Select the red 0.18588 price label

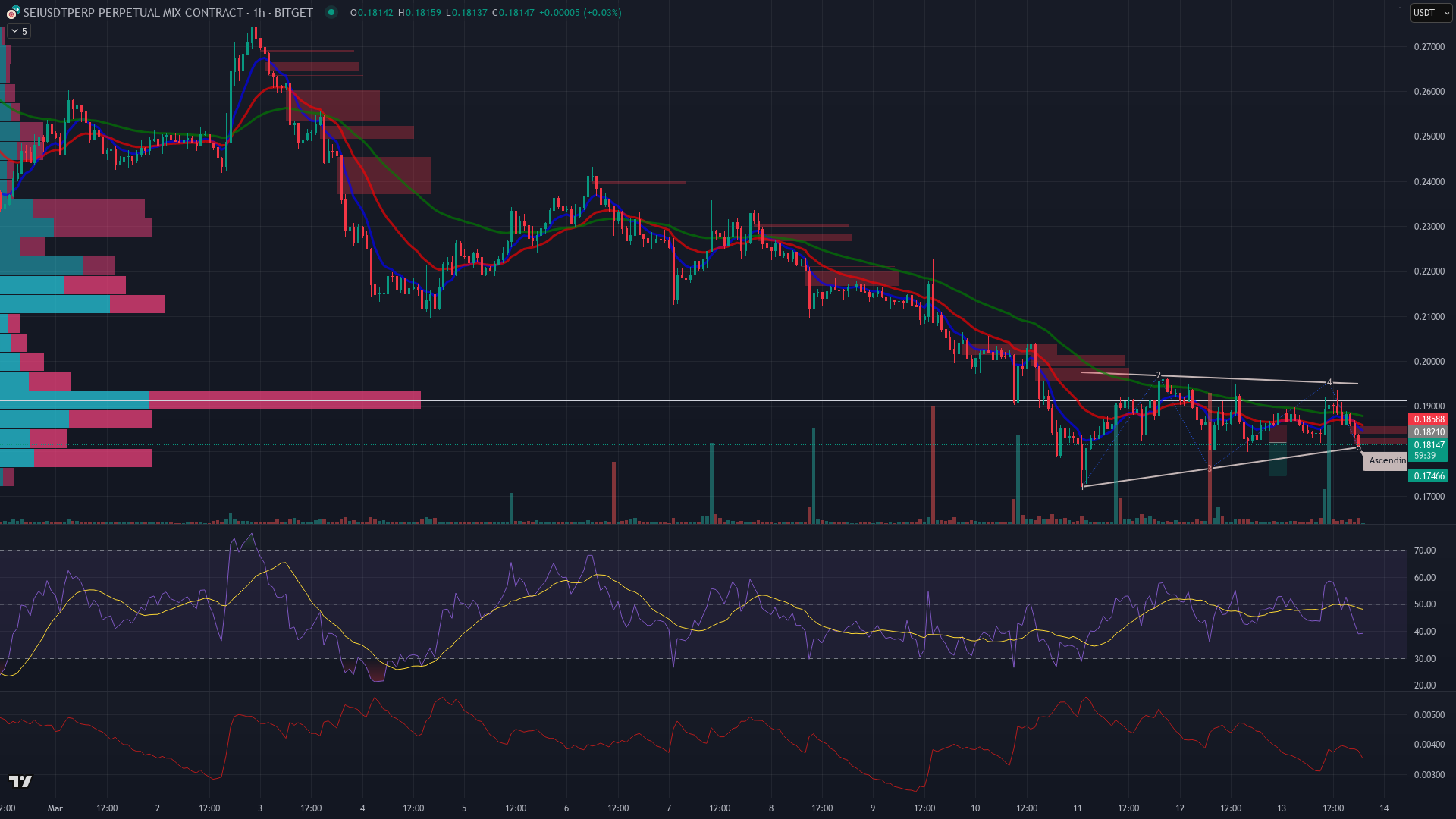pos(1429,419)
